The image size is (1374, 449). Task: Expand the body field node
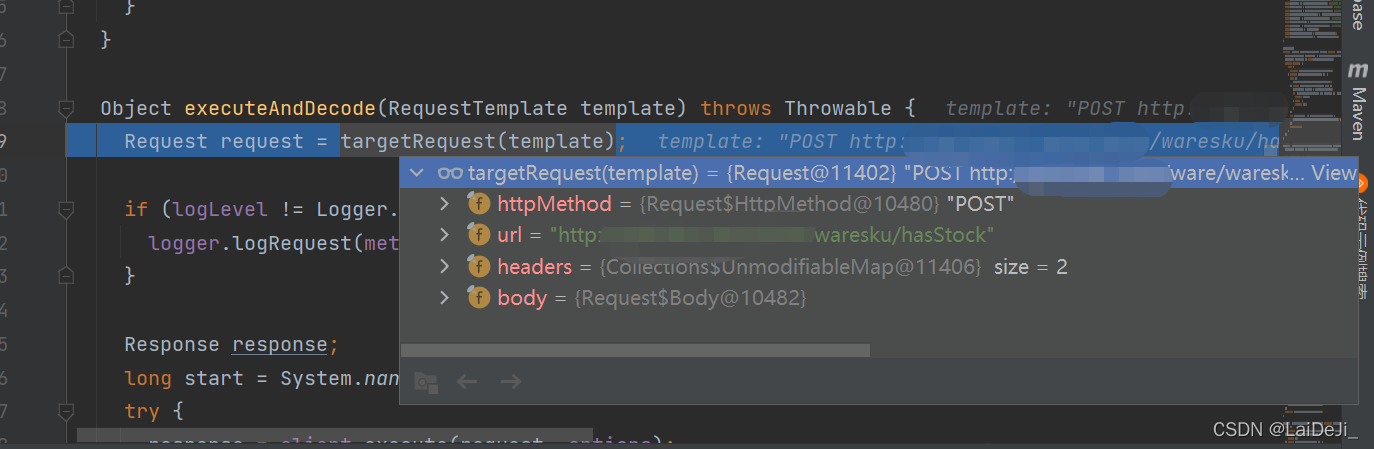(x=446, y=298)
